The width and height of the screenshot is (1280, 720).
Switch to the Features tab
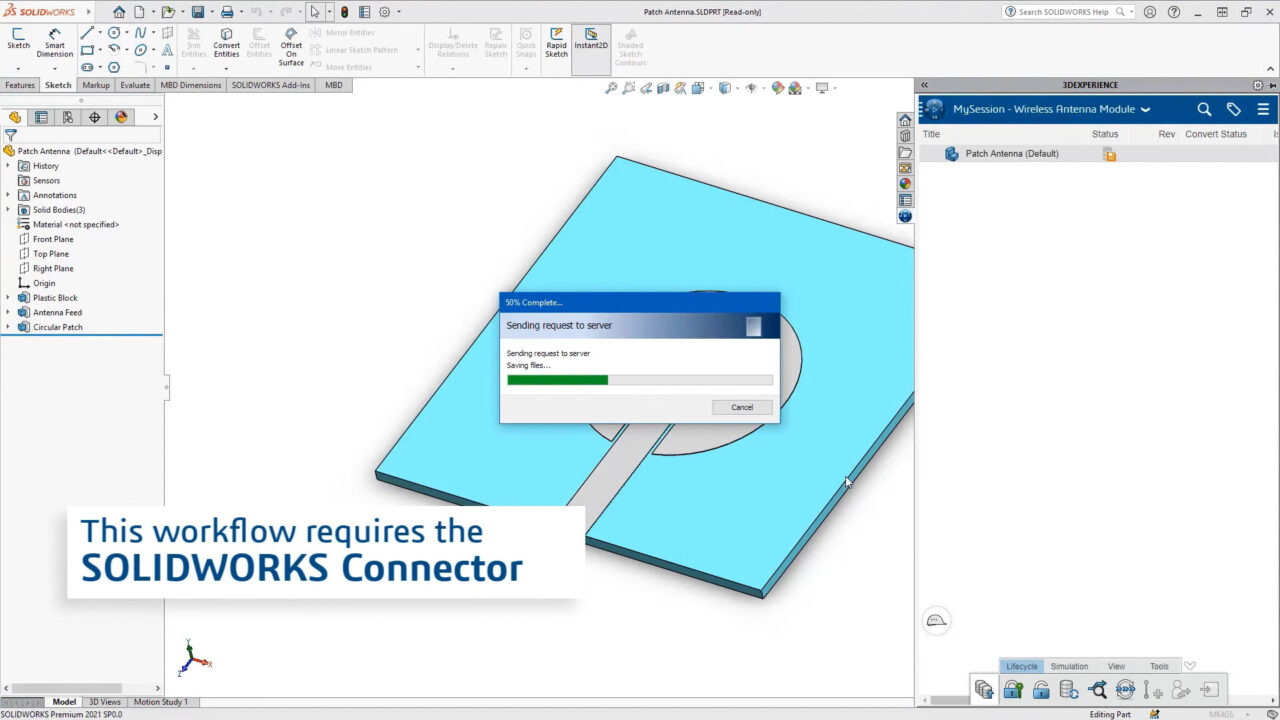pos(20,85)
